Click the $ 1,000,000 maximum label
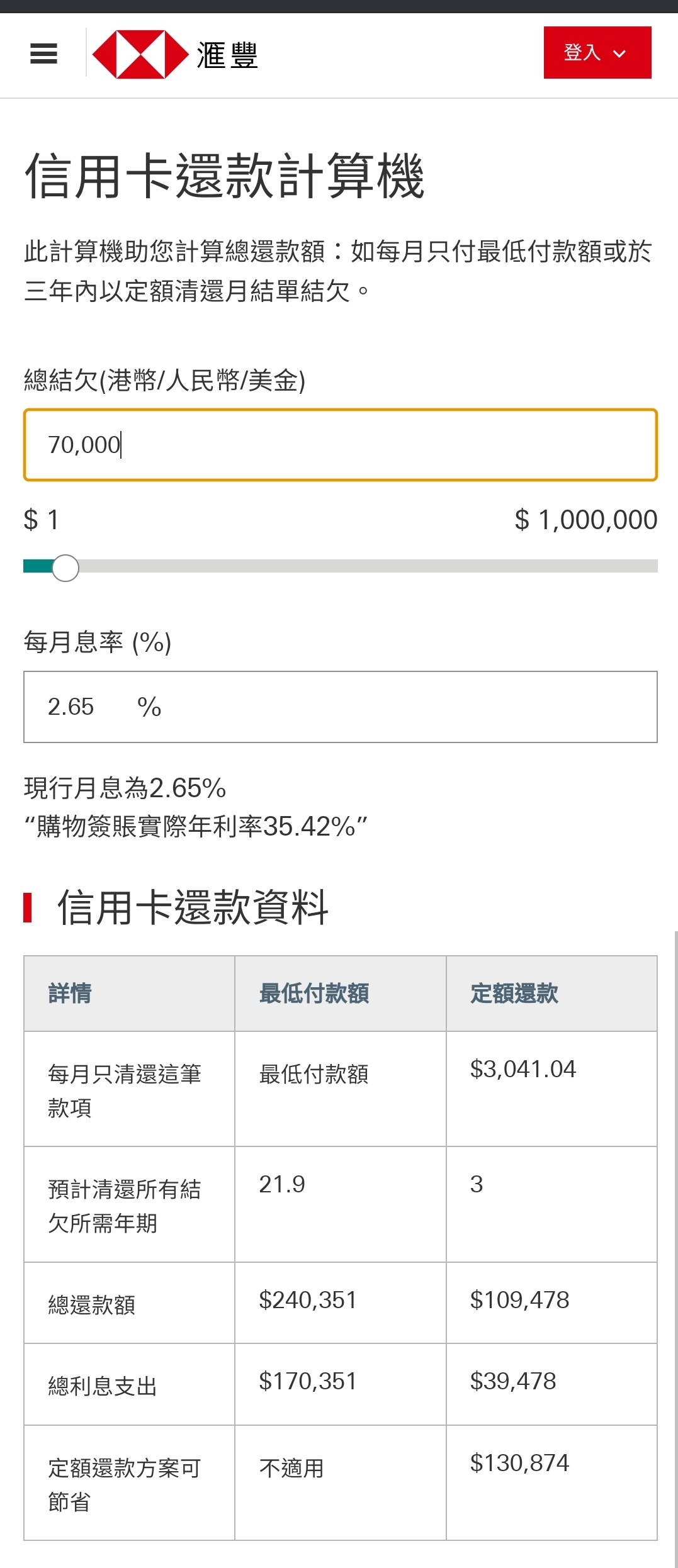This screenshot has width=678, height=1568. (x=586, y=520)
